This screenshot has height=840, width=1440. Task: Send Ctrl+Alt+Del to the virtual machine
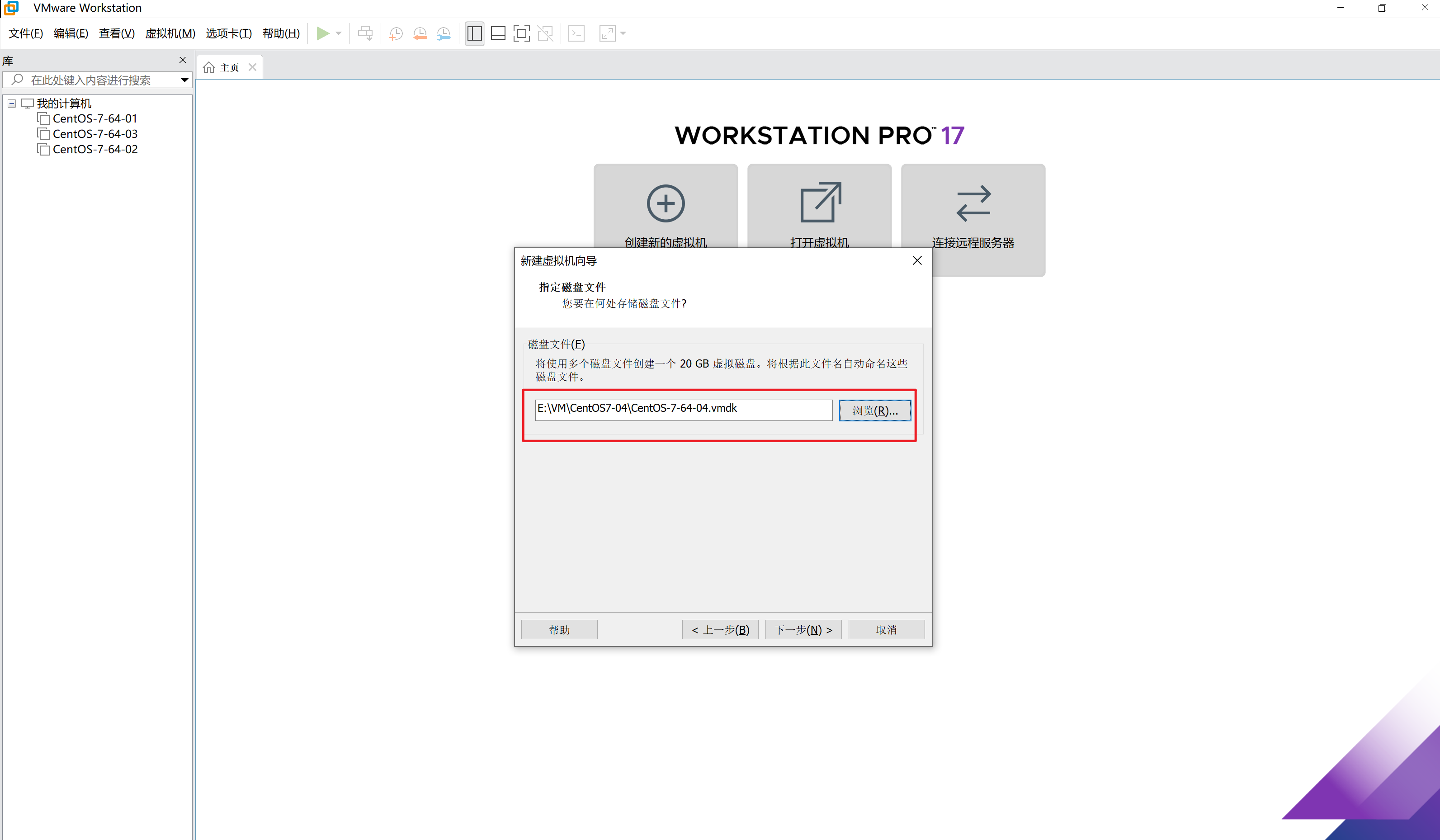(366, 33)
